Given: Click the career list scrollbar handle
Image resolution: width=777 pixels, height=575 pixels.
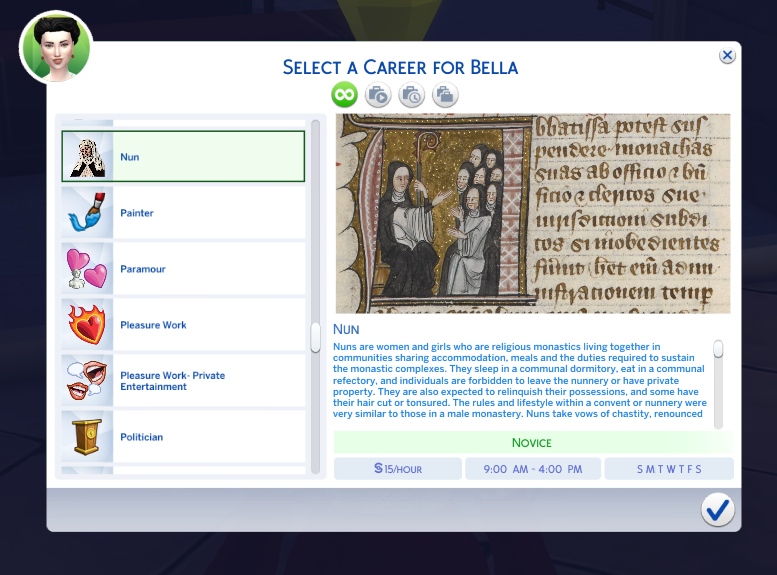Looking at the screenshot, I should point(315,338).
